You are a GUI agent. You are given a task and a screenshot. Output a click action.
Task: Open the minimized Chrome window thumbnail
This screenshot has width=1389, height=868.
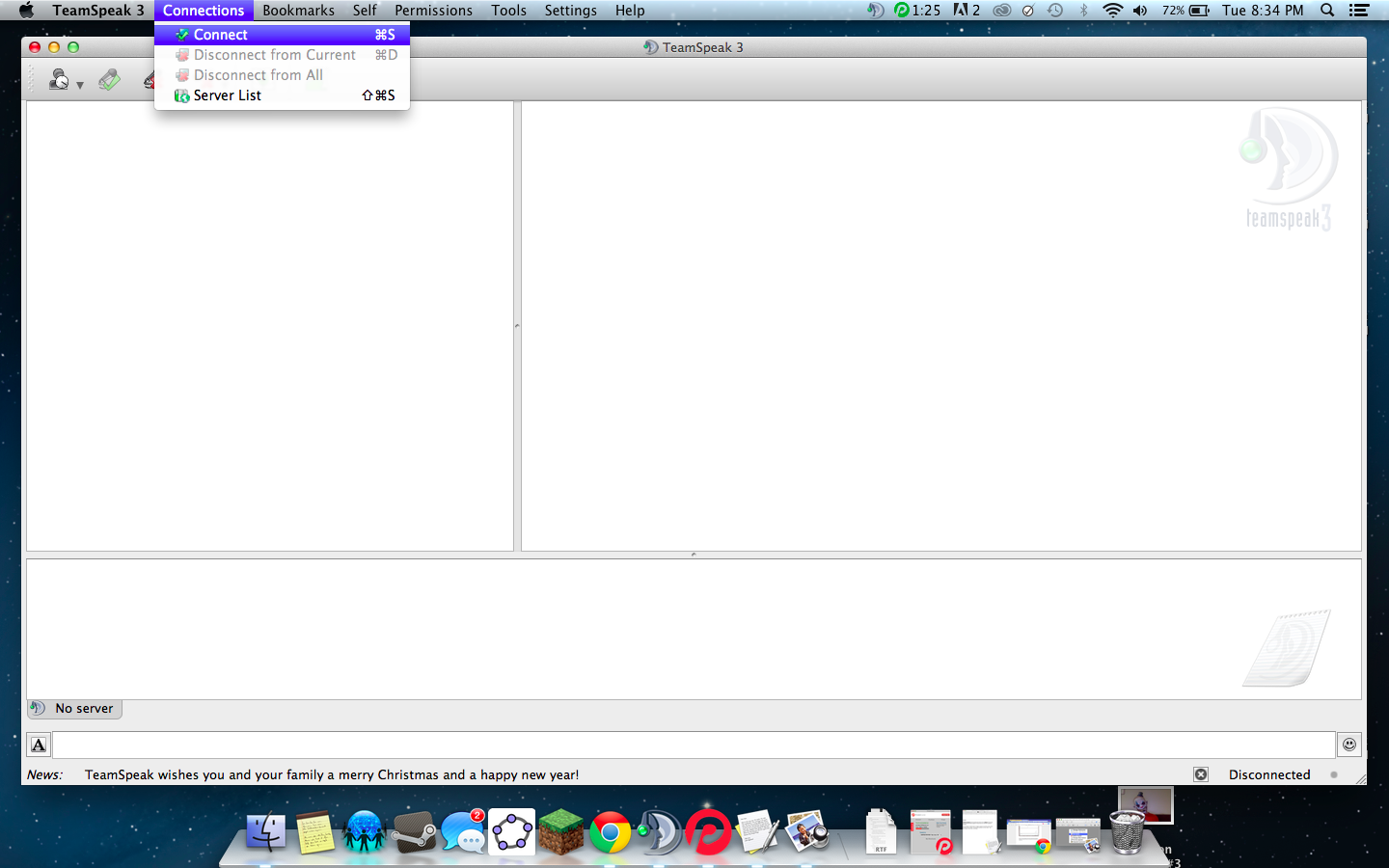pos(1029,835)
